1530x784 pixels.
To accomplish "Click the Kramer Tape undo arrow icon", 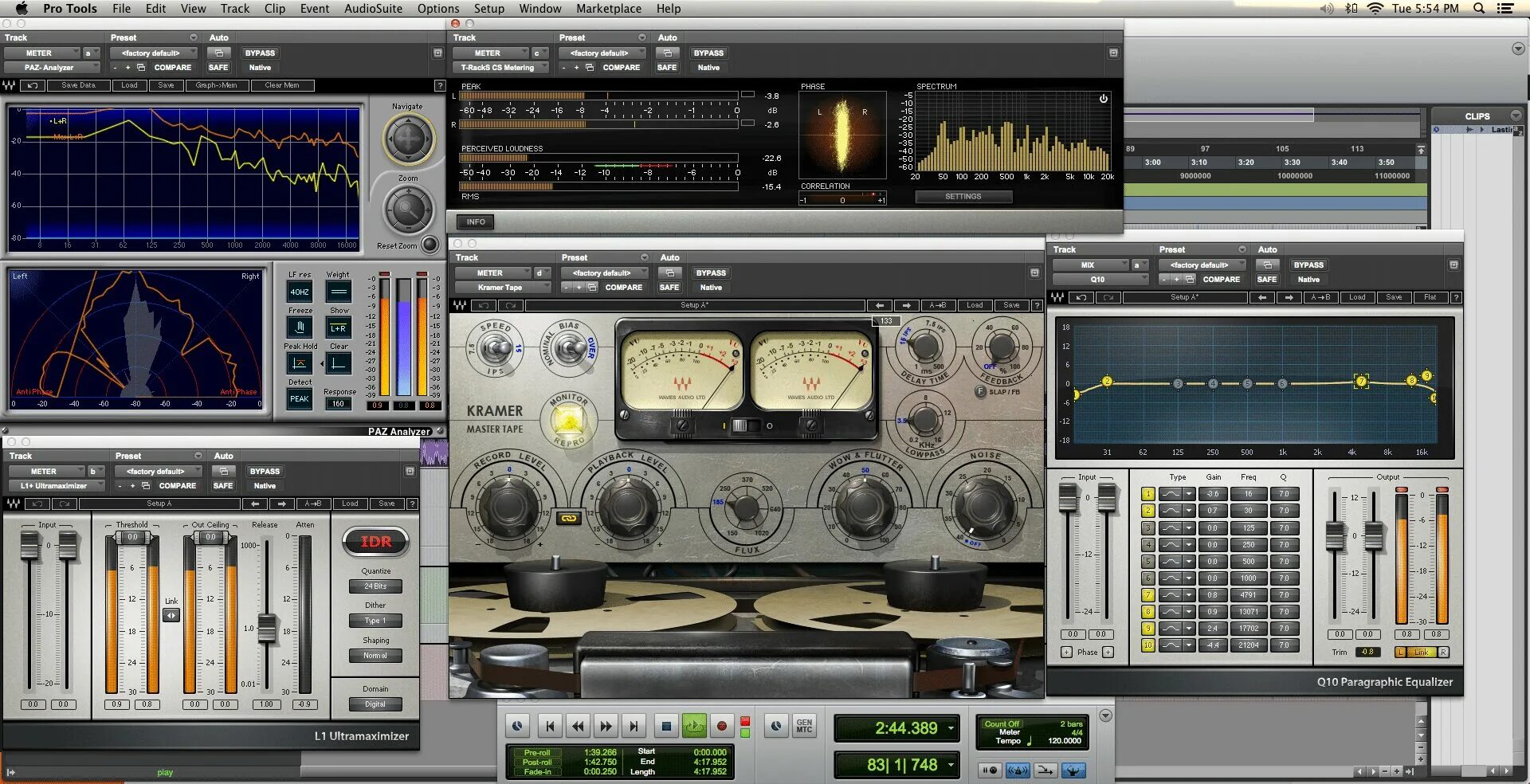I will [x=483, y=305].
